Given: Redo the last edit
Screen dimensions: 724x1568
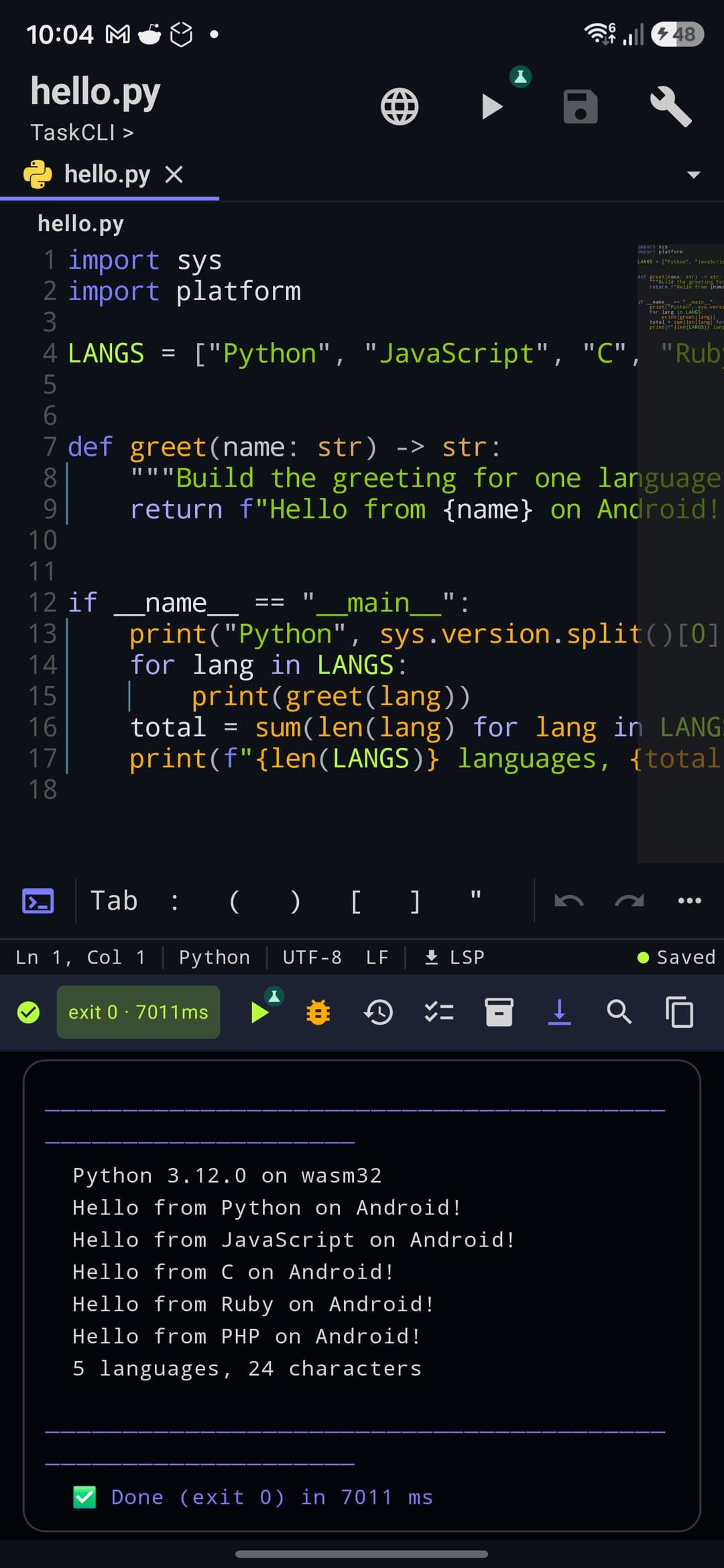Looking at the screenshot, I should 629,901.
